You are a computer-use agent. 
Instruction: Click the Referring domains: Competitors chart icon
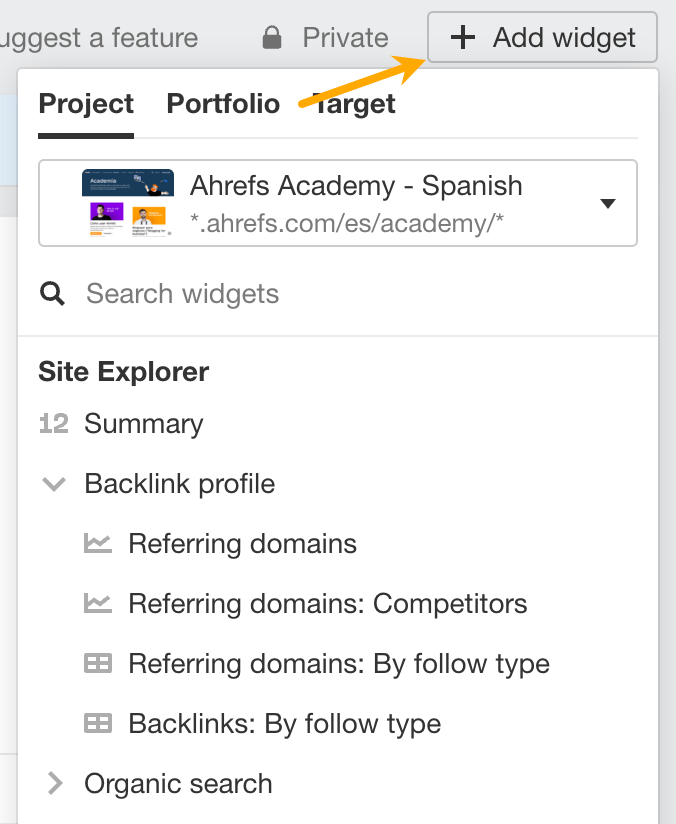(x=98, y=604)
